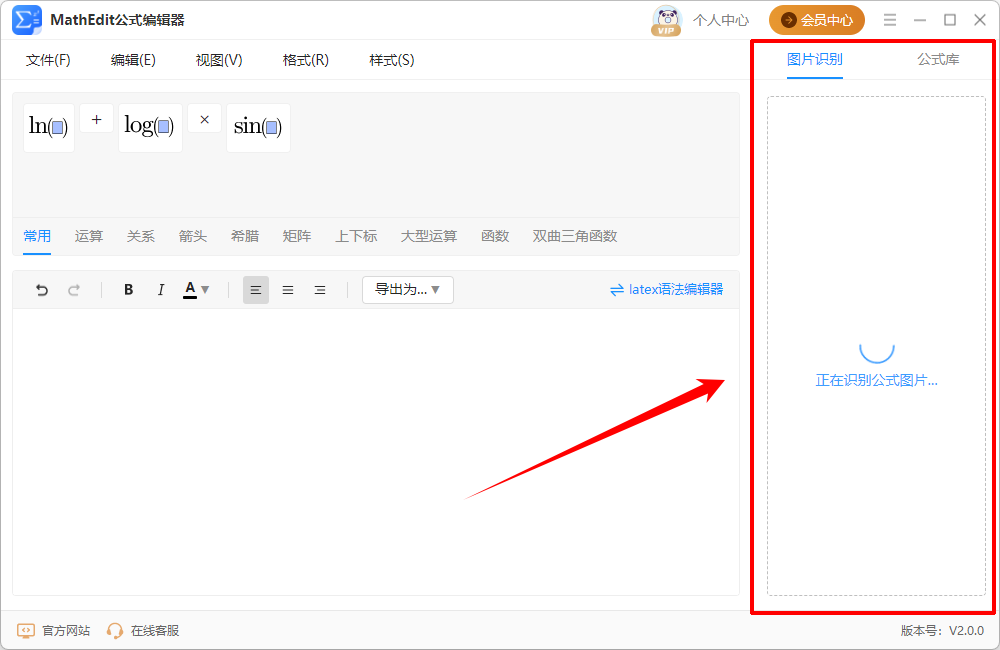Insert the sin() function template

(258, 128)
